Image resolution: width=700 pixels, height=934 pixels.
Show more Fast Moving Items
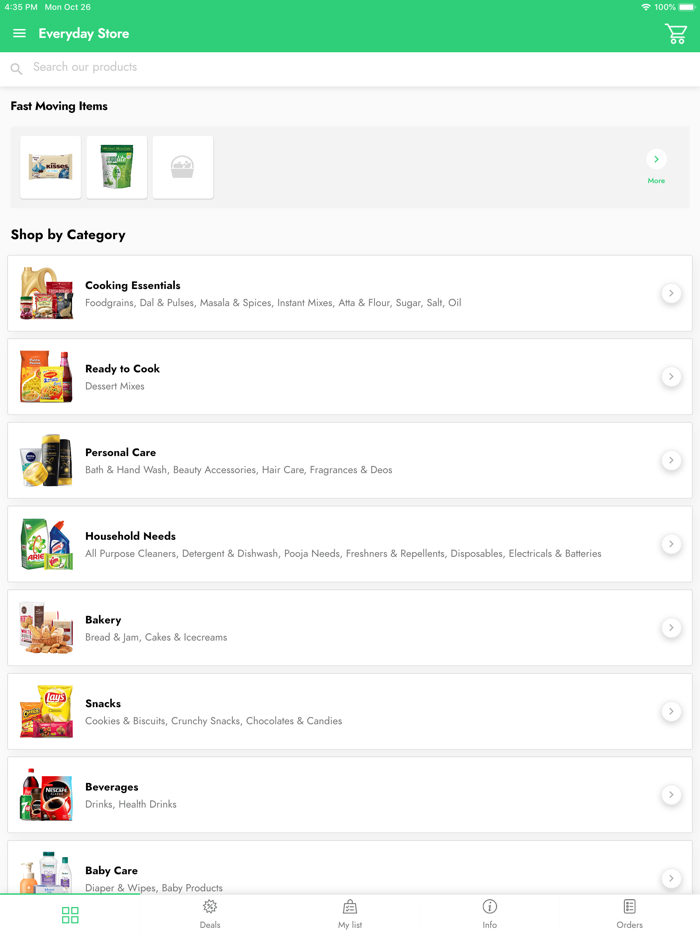click(x=656, y=160)
